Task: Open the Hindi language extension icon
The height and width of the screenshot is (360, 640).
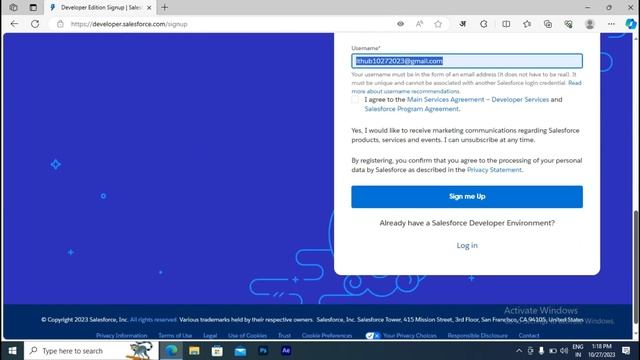Action: [462, 24]
